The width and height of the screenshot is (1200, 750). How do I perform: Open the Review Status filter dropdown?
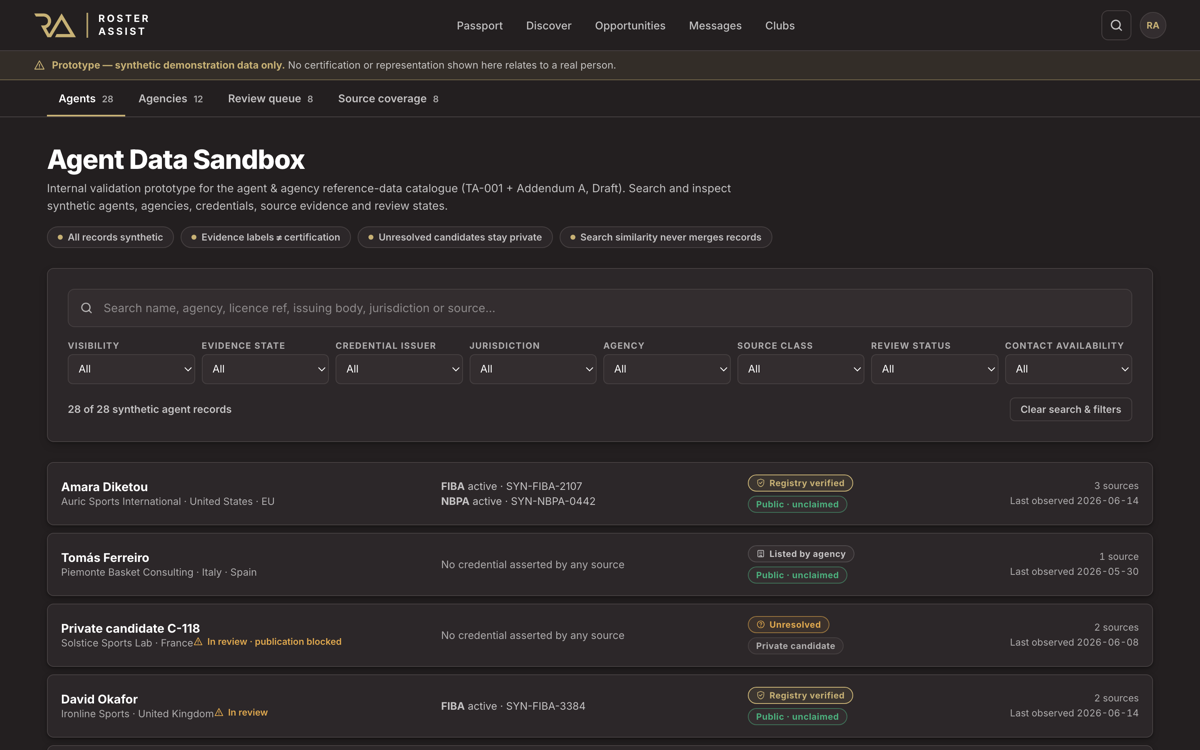pyautogui.click(x=935, y=369)
